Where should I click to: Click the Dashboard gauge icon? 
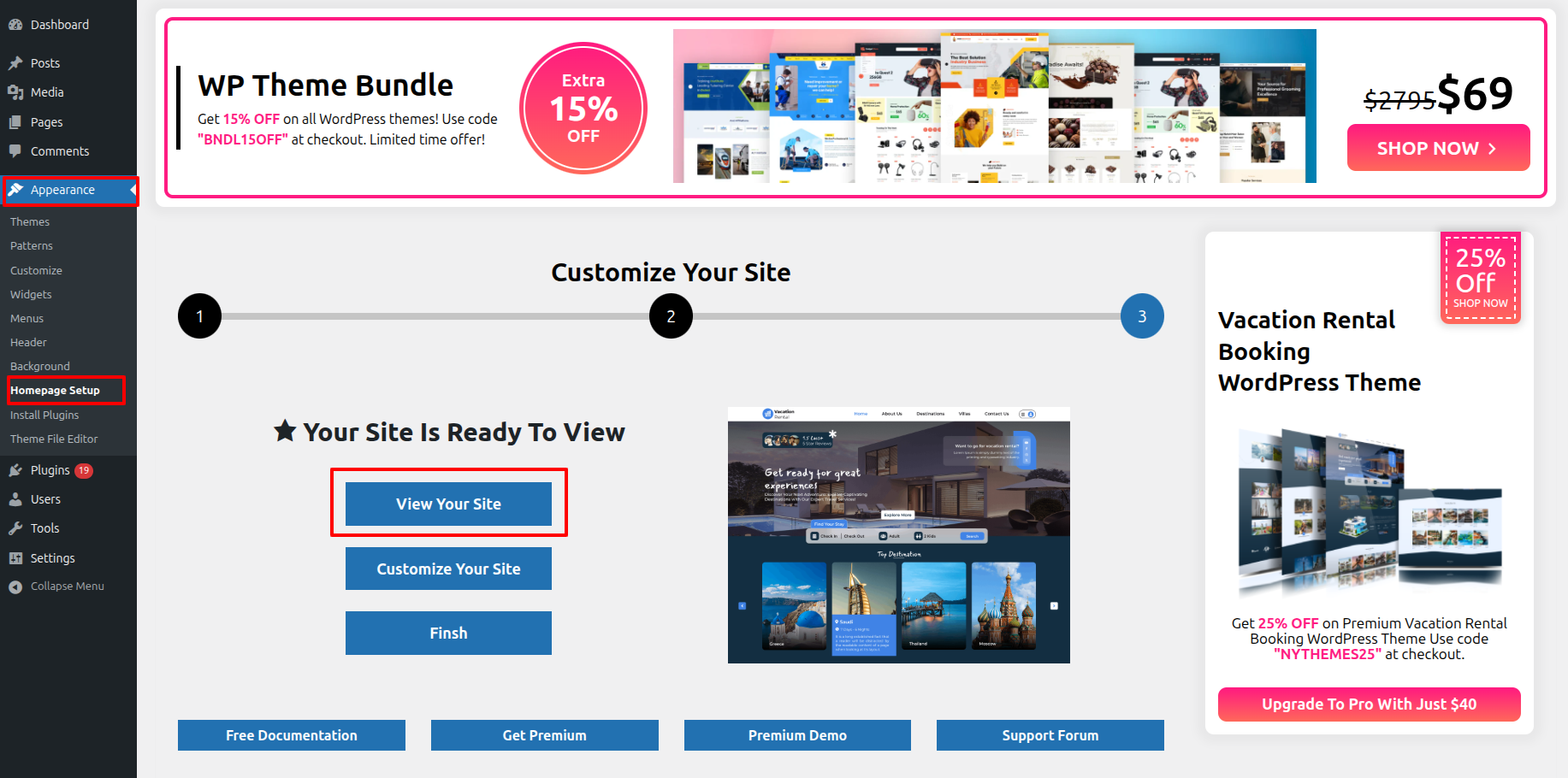click(x=15, y=25)
